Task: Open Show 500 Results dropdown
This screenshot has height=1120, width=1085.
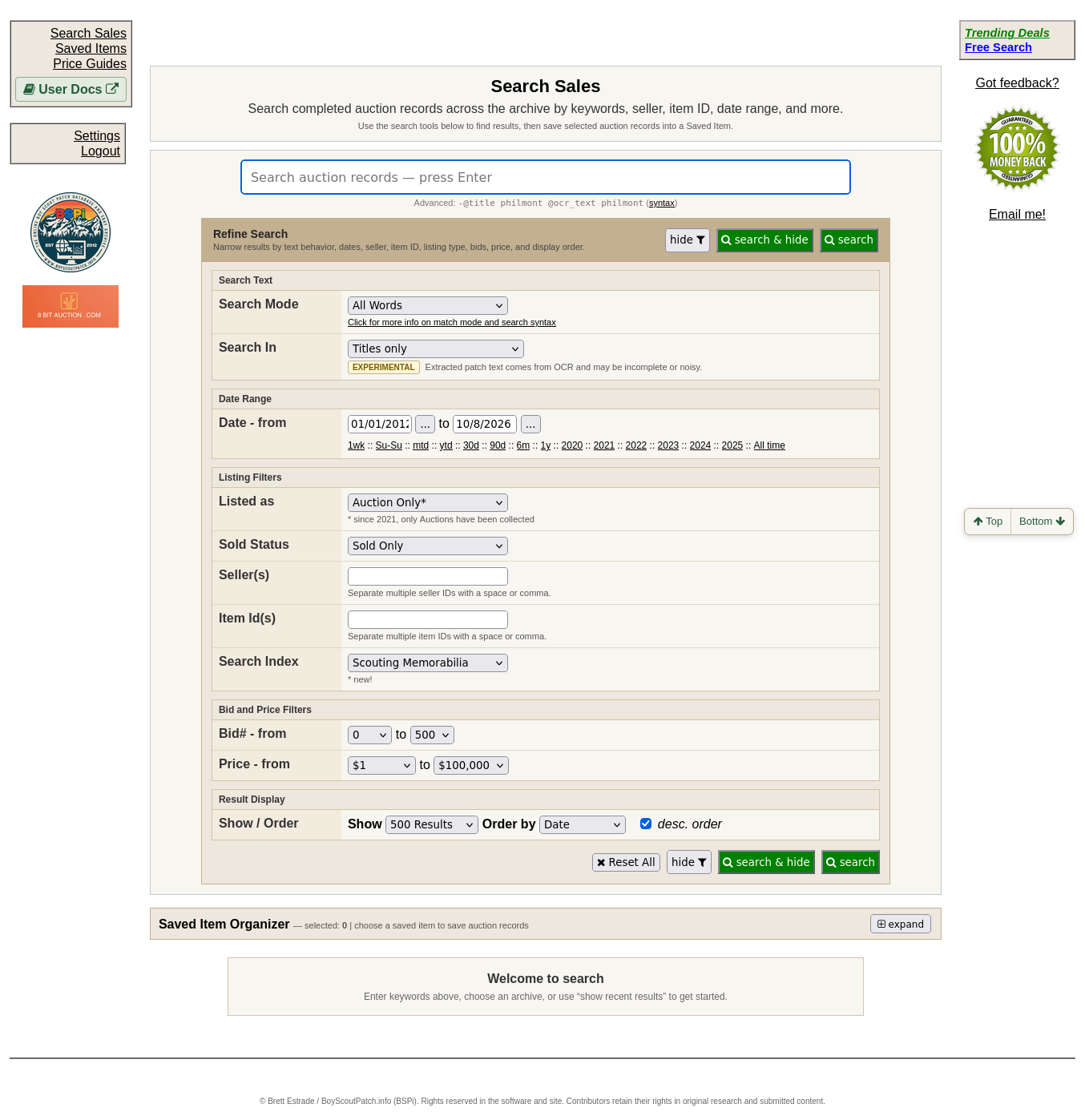Action: point(432,824)
